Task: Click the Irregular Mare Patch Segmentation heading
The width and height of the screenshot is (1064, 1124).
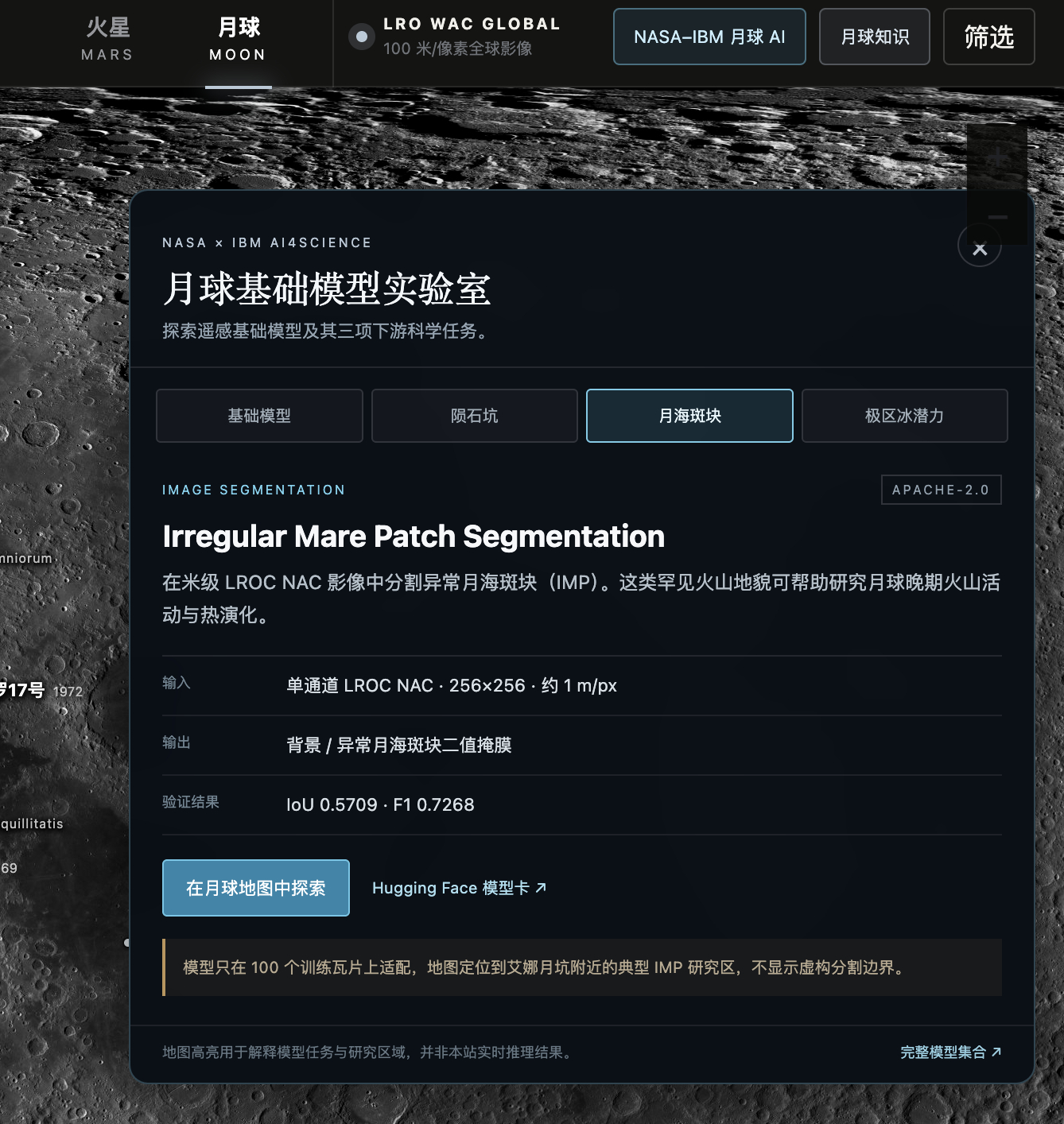Action: tap(414, 537)
